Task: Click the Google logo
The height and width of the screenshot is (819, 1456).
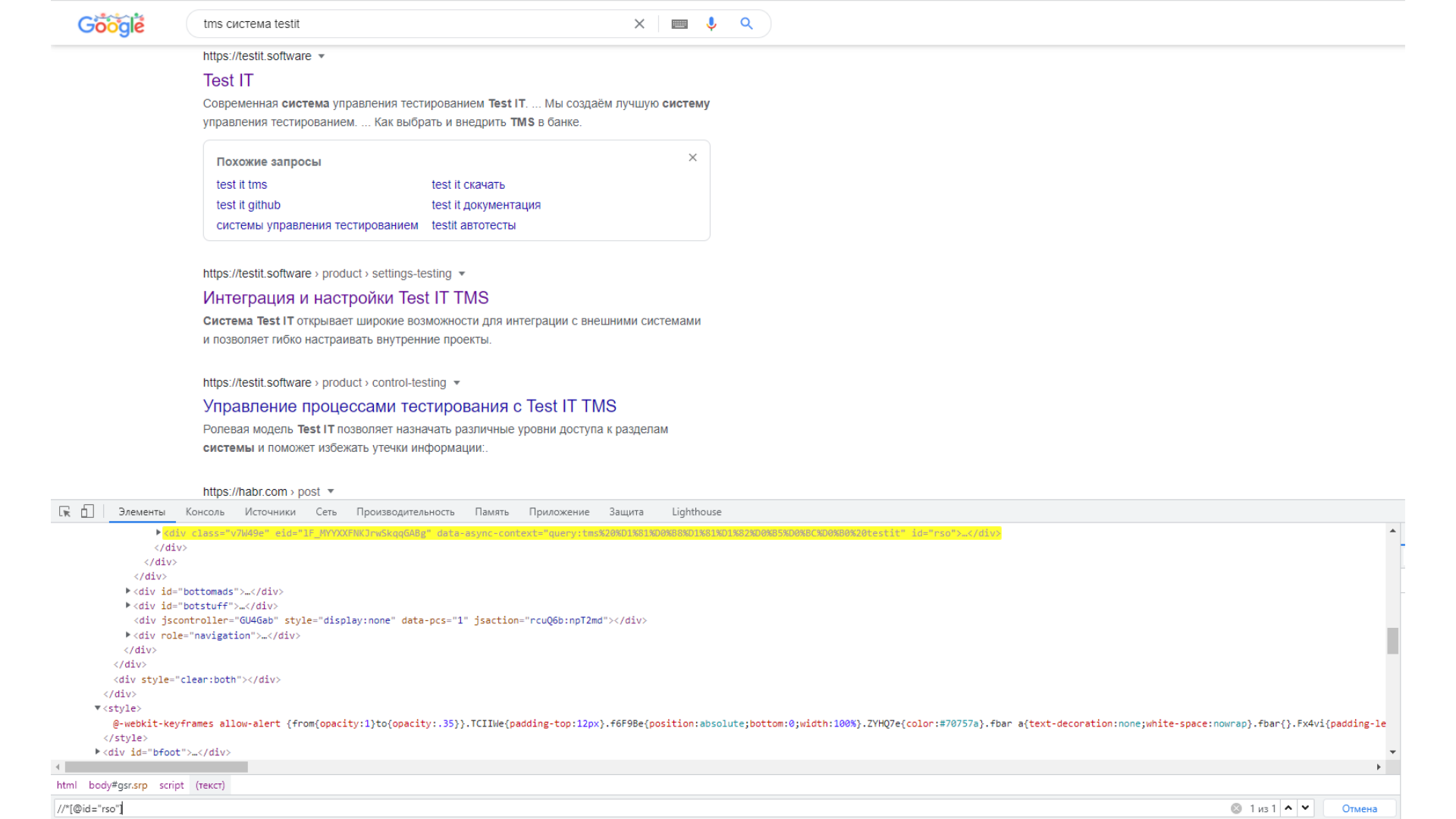Action: pyautogui.click(x=111, y=24)
